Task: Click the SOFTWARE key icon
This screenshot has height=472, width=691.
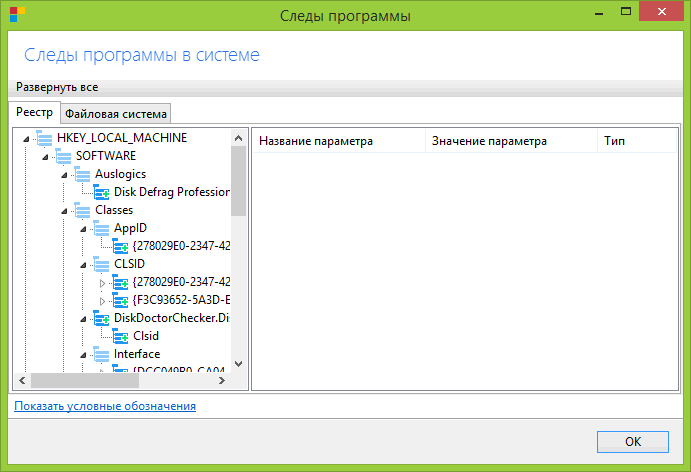Action: pos(63,156)
